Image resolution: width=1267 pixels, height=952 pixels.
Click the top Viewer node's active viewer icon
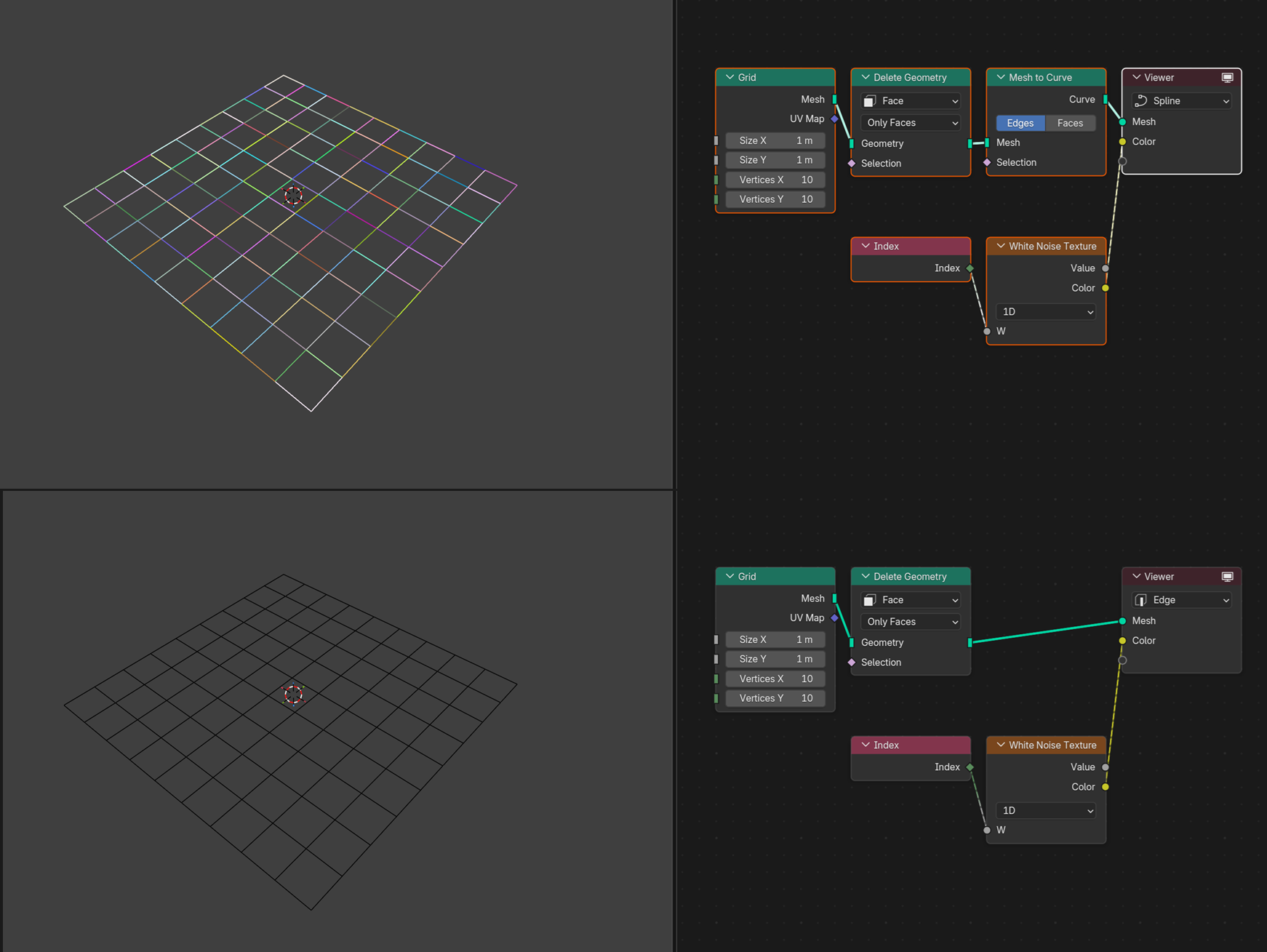click(x=1227, y=78)
